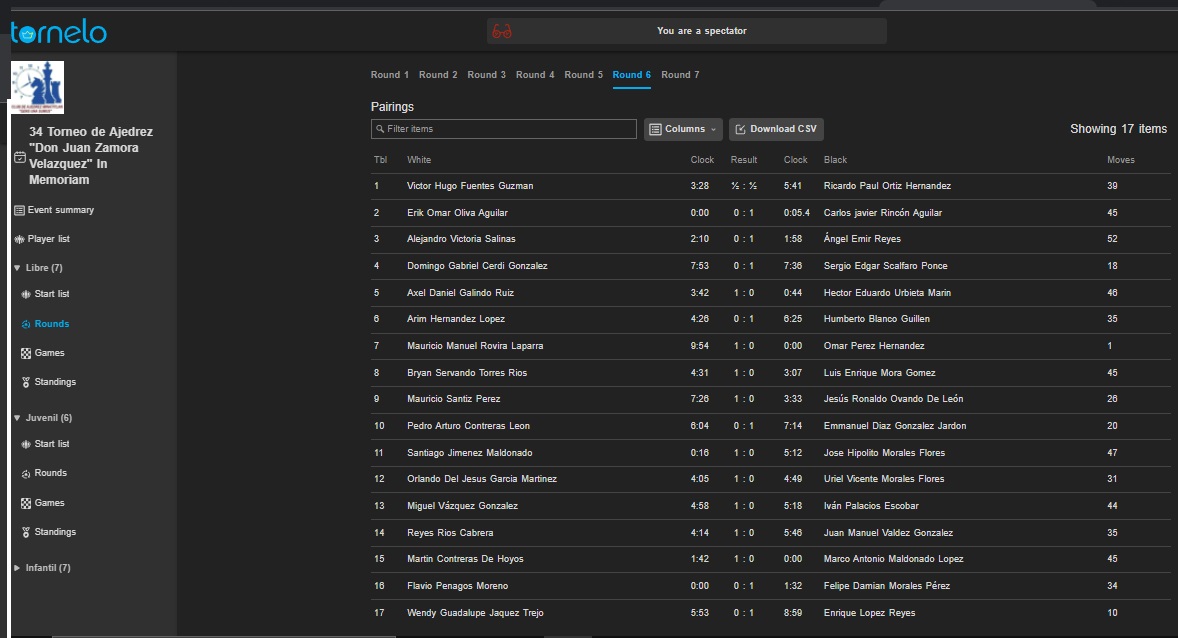The image size is (1178, 638).
Task: Open Juvenil Standings
Action: coord(55,532)
